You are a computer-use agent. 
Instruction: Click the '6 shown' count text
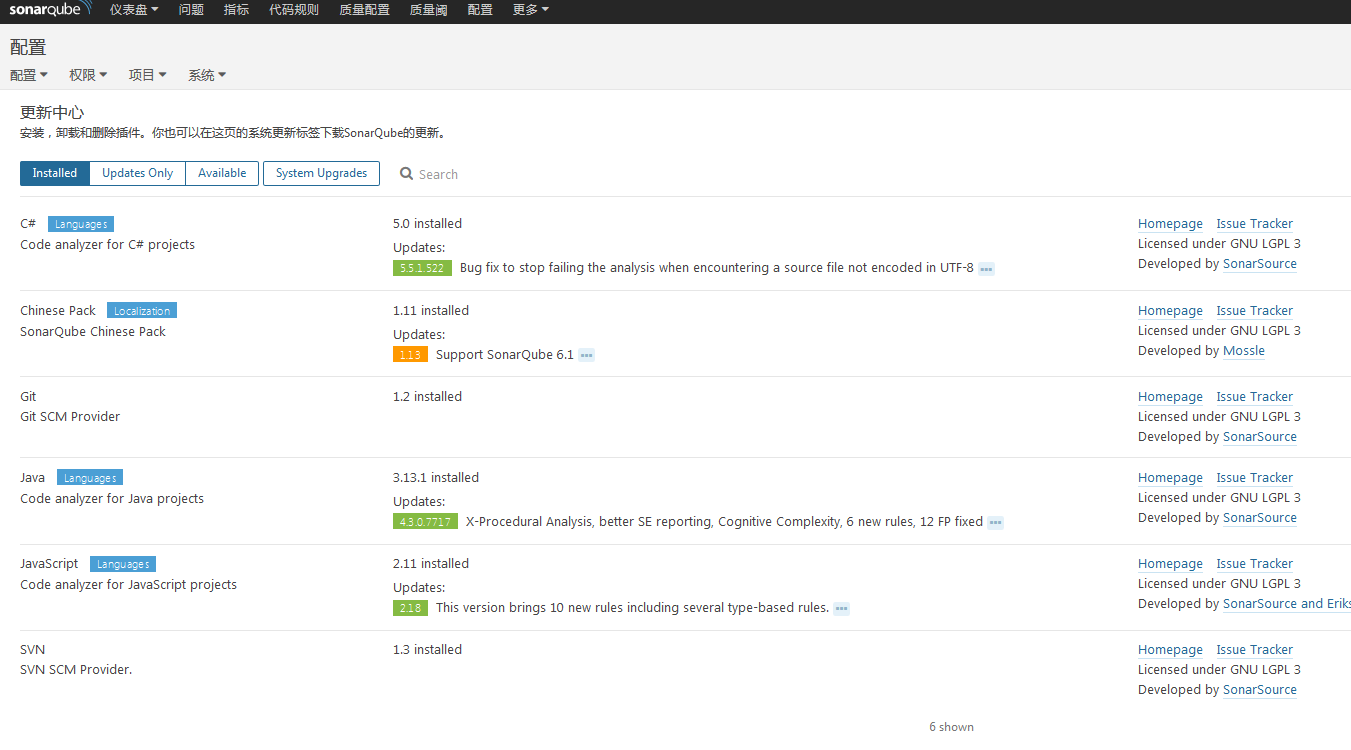coord(951,727)
